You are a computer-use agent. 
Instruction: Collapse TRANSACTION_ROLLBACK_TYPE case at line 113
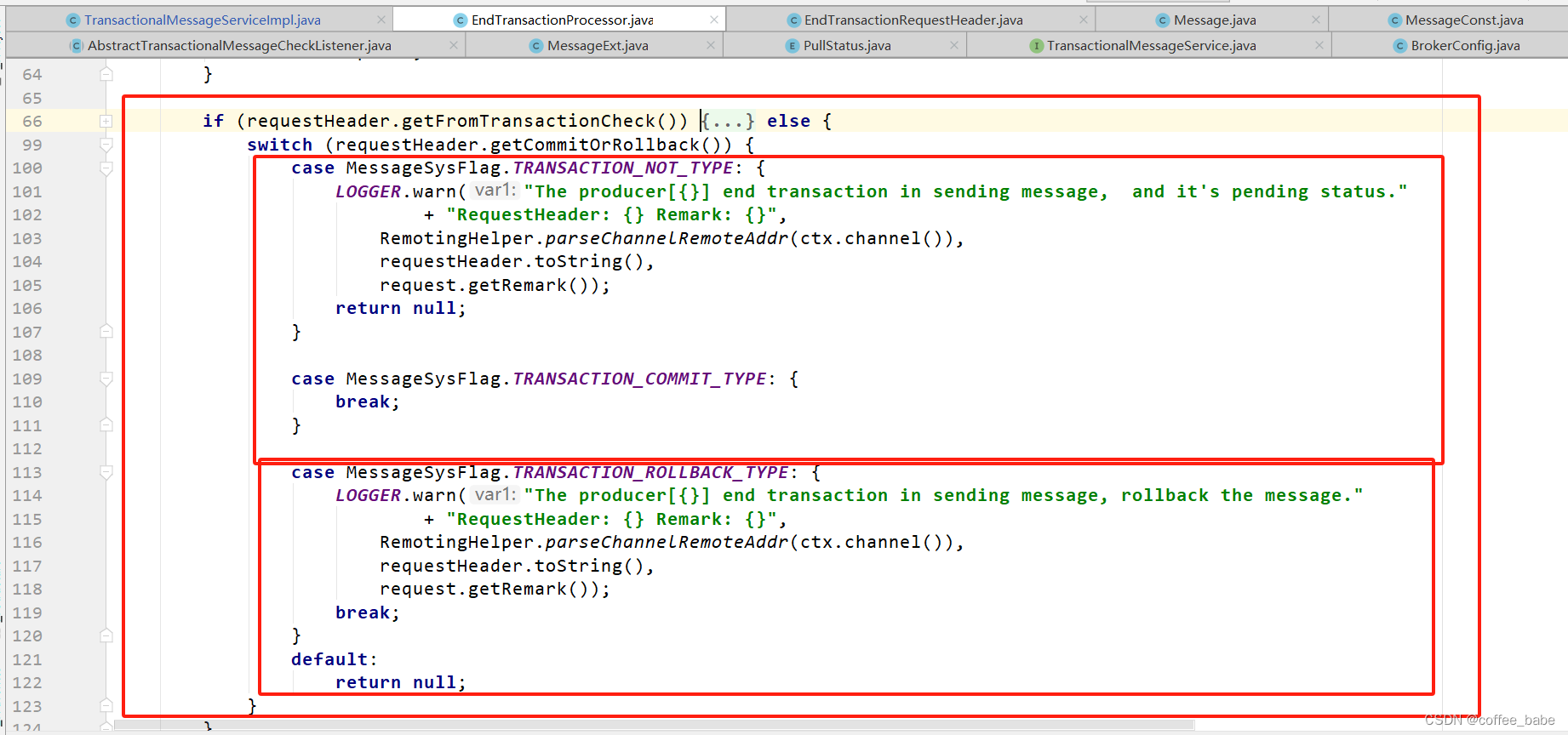pos(106,473)
